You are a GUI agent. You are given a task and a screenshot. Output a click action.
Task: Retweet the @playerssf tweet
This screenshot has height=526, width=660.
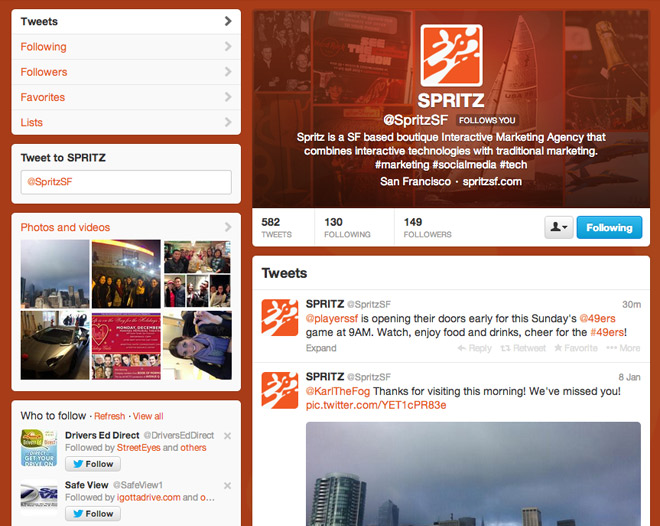tap(523, 348)
